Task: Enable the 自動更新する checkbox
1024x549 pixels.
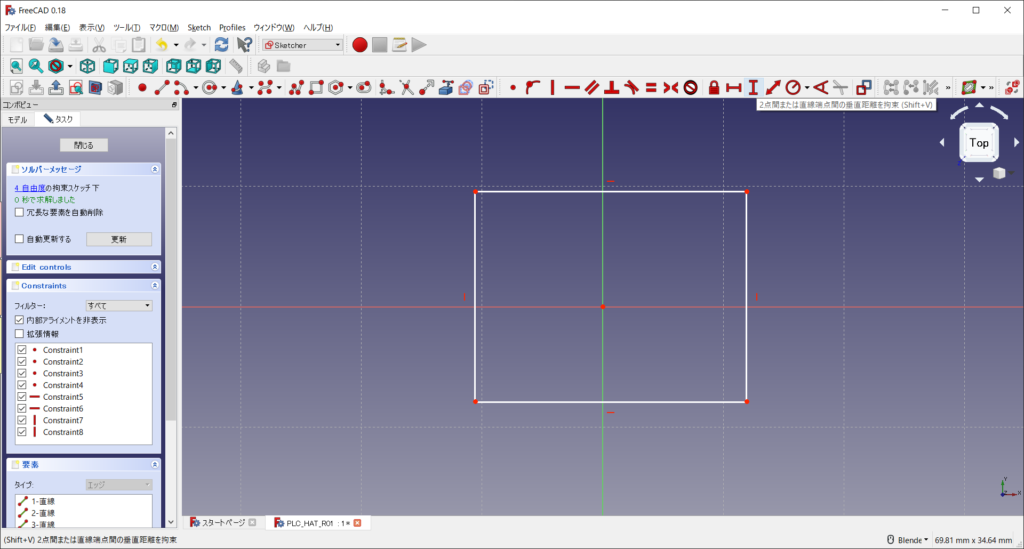Action: pyautogui.click(x=20, y=239)
